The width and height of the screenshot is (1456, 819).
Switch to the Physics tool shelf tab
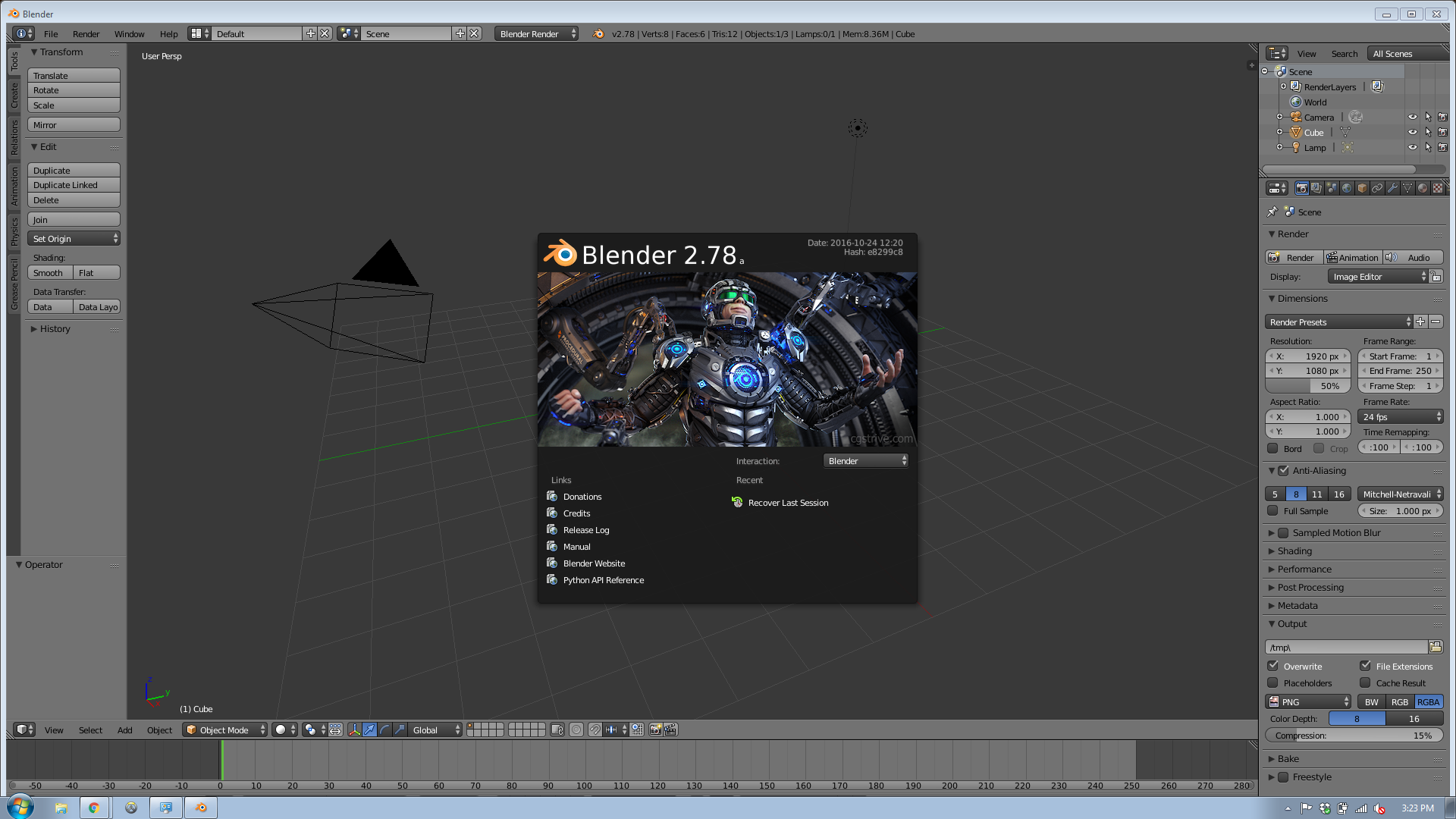14,231
